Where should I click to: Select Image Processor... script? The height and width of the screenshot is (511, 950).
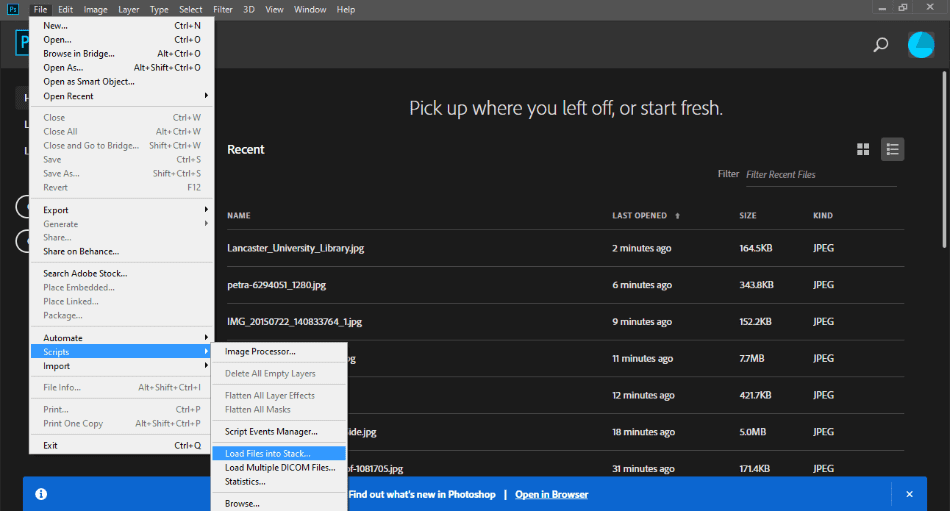click(279, 351)
